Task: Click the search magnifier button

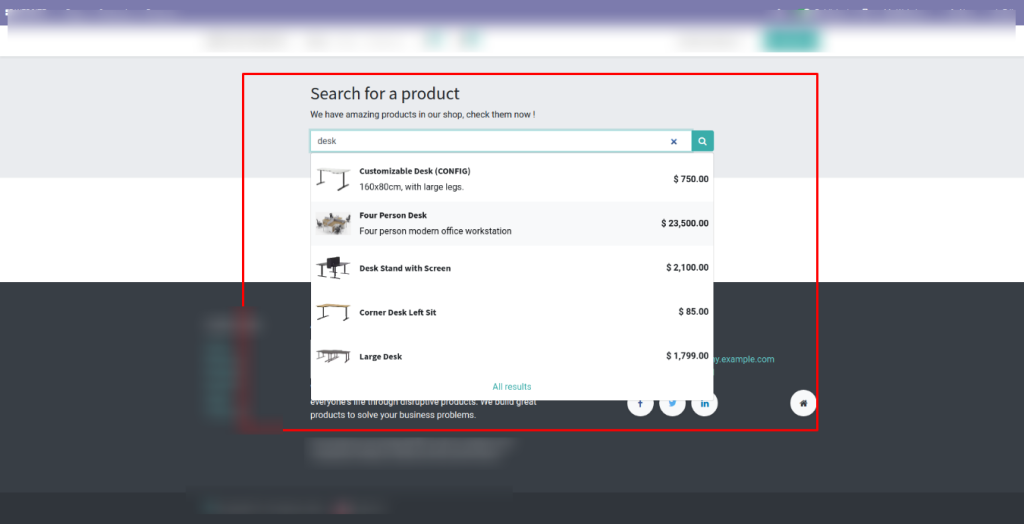Action: [702, 141]
